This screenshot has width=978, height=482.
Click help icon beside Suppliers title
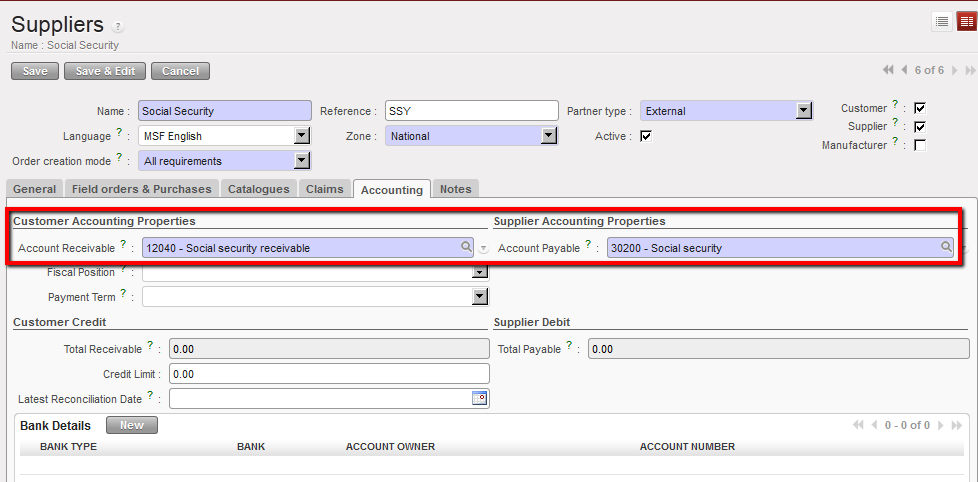click(118, 26)
